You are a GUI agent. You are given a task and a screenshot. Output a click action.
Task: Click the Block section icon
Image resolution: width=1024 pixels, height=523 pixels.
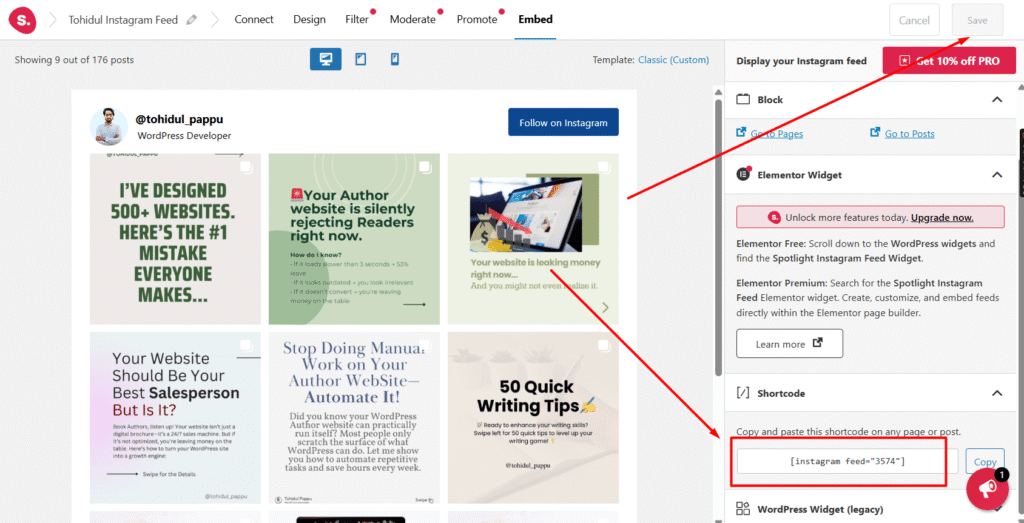(x=743, y=99)
